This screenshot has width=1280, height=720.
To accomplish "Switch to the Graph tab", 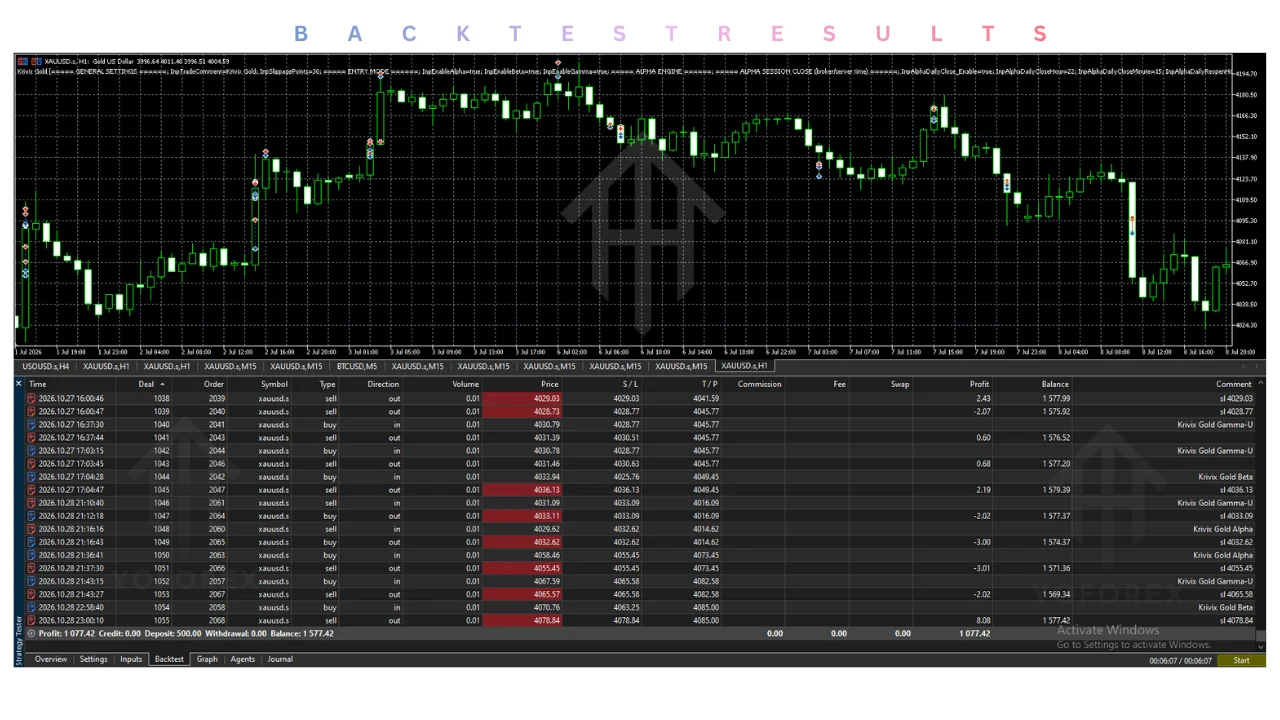I will click(x=207, y=659).
